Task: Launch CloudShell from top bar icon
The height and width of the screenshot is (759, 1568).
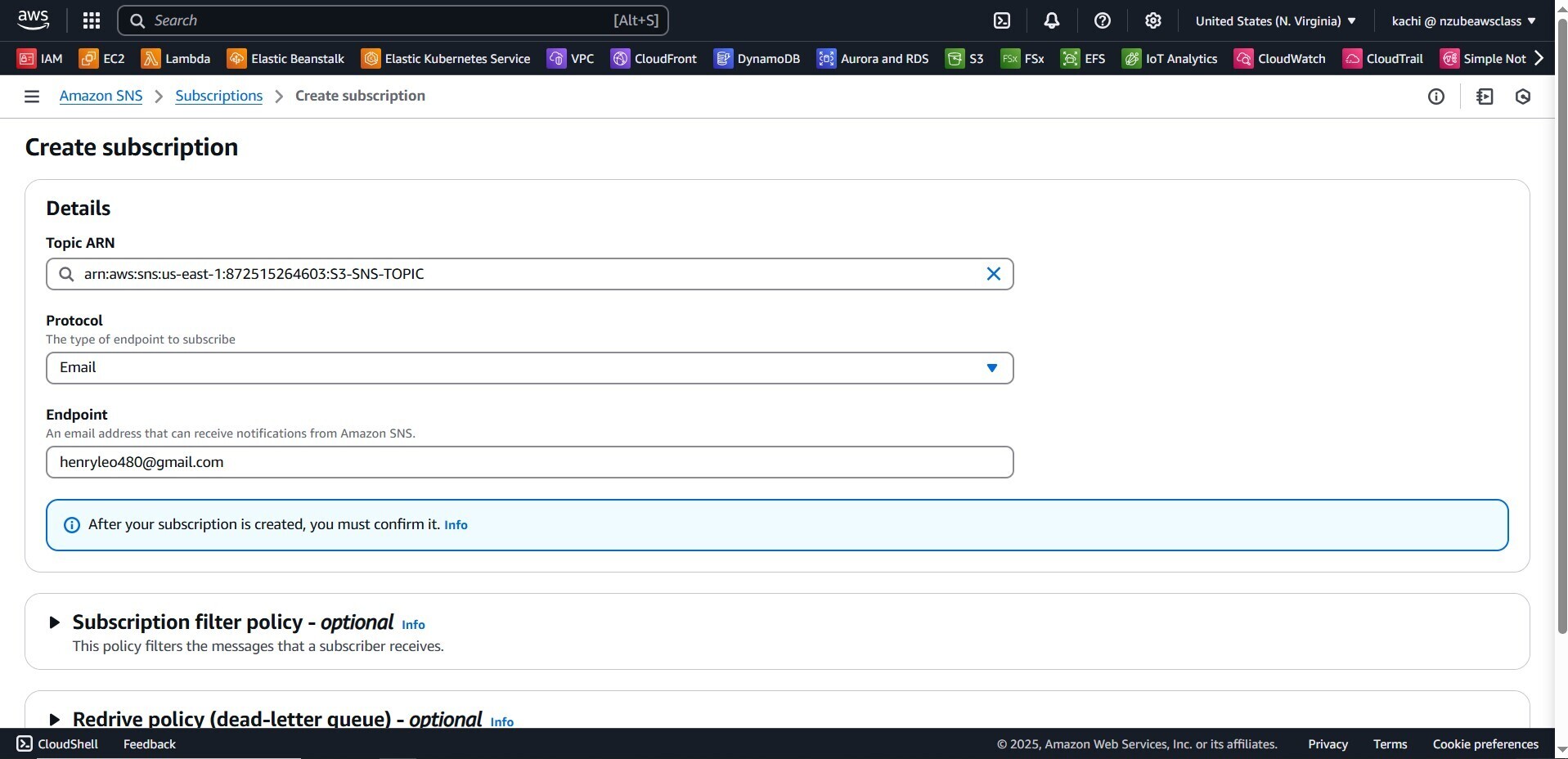Action: [1002, 20]
